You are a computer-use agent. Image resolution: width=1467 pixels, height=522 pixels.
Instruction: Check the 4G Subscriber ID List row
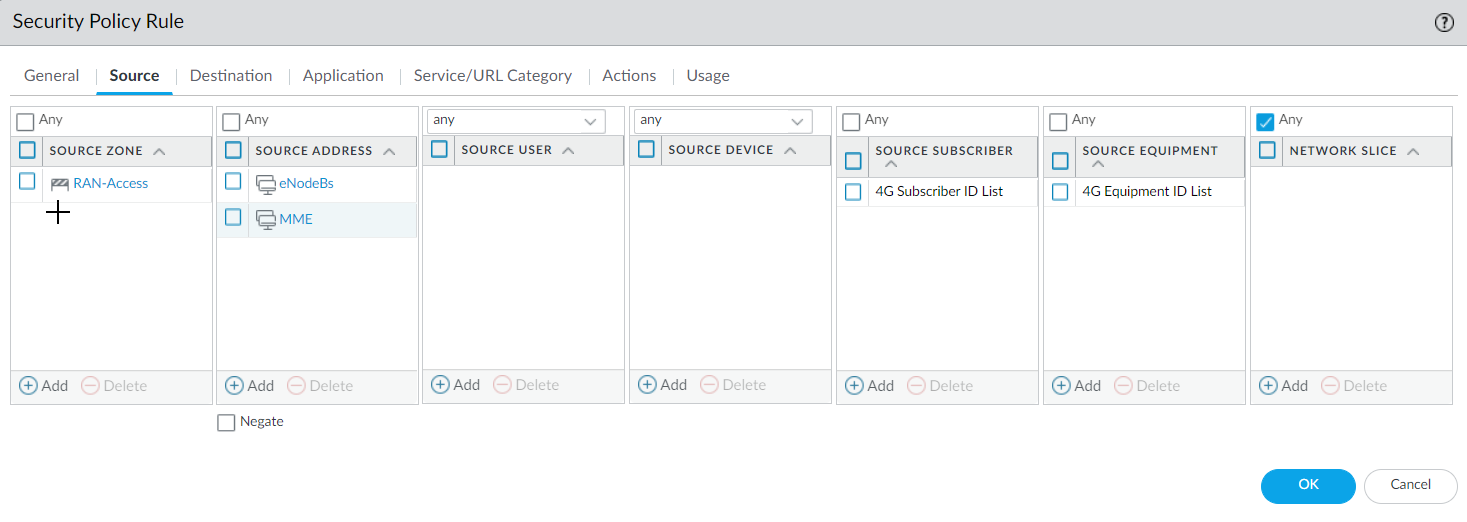coord(853,192)
